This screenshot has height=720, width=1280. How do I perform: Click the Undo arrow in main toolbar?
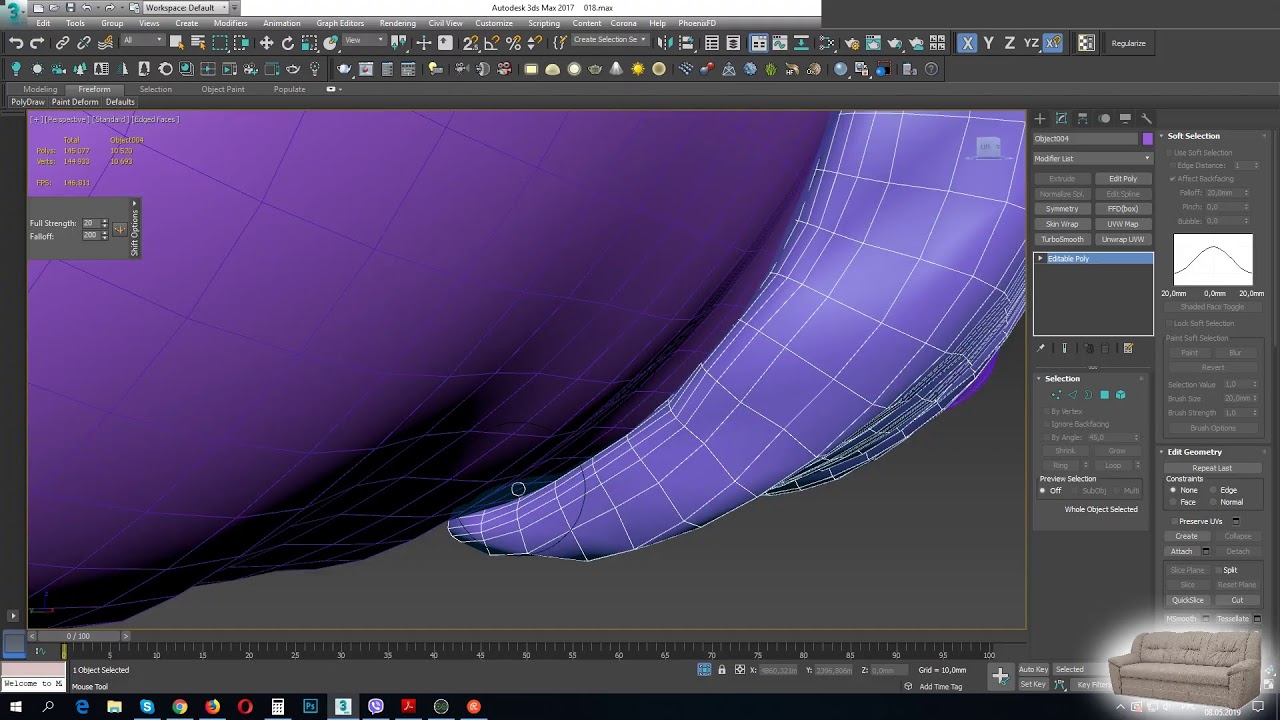point(16,43)
